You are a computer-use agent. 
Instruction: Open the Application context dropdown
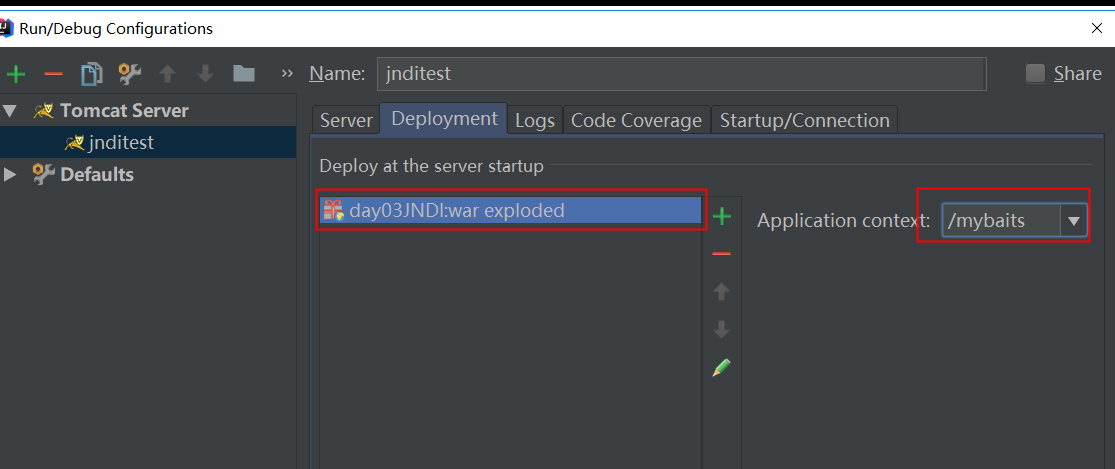click(1075, 221)
